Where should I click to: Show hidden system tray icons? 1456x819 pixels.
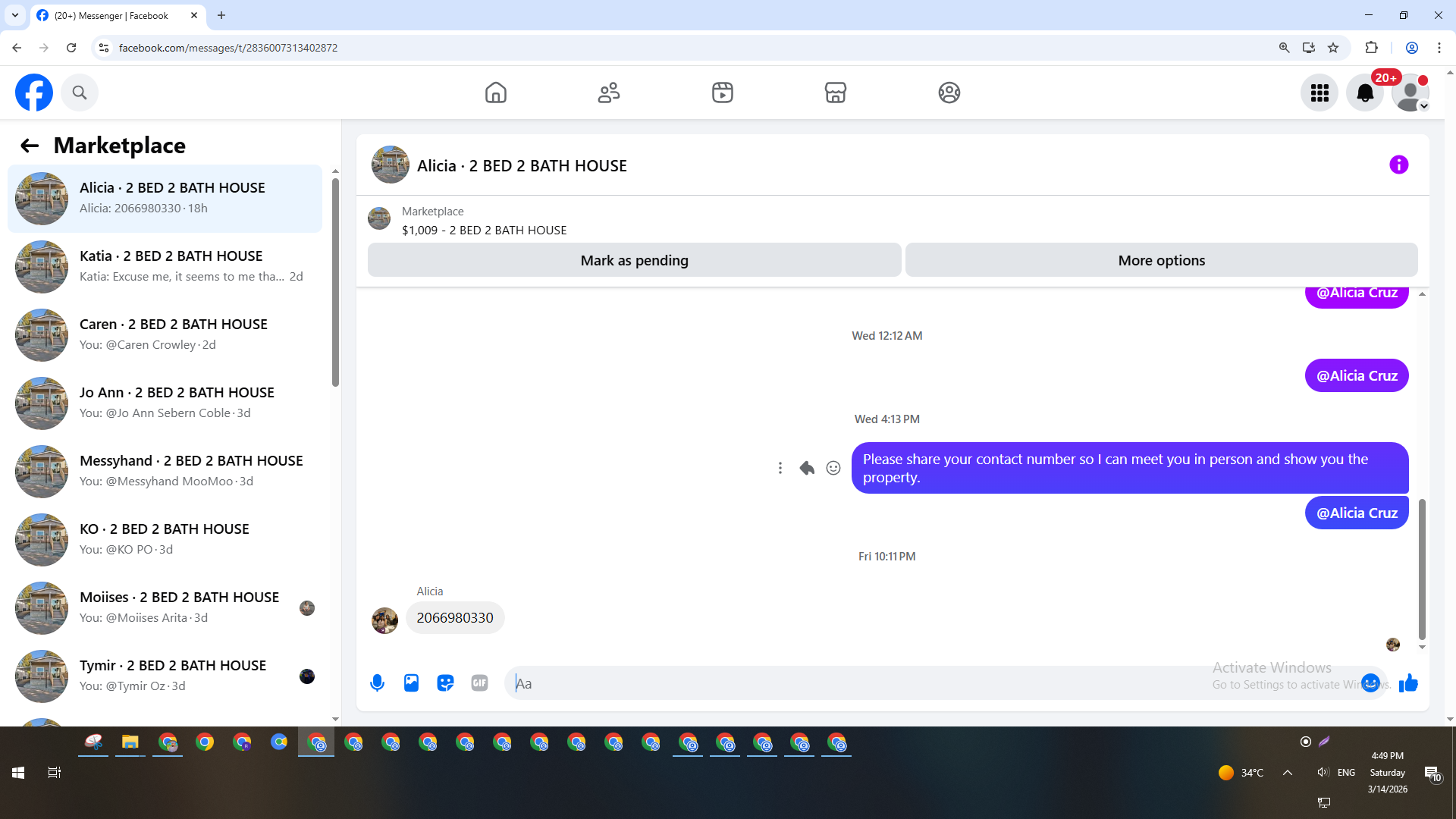pos(1288,773)
